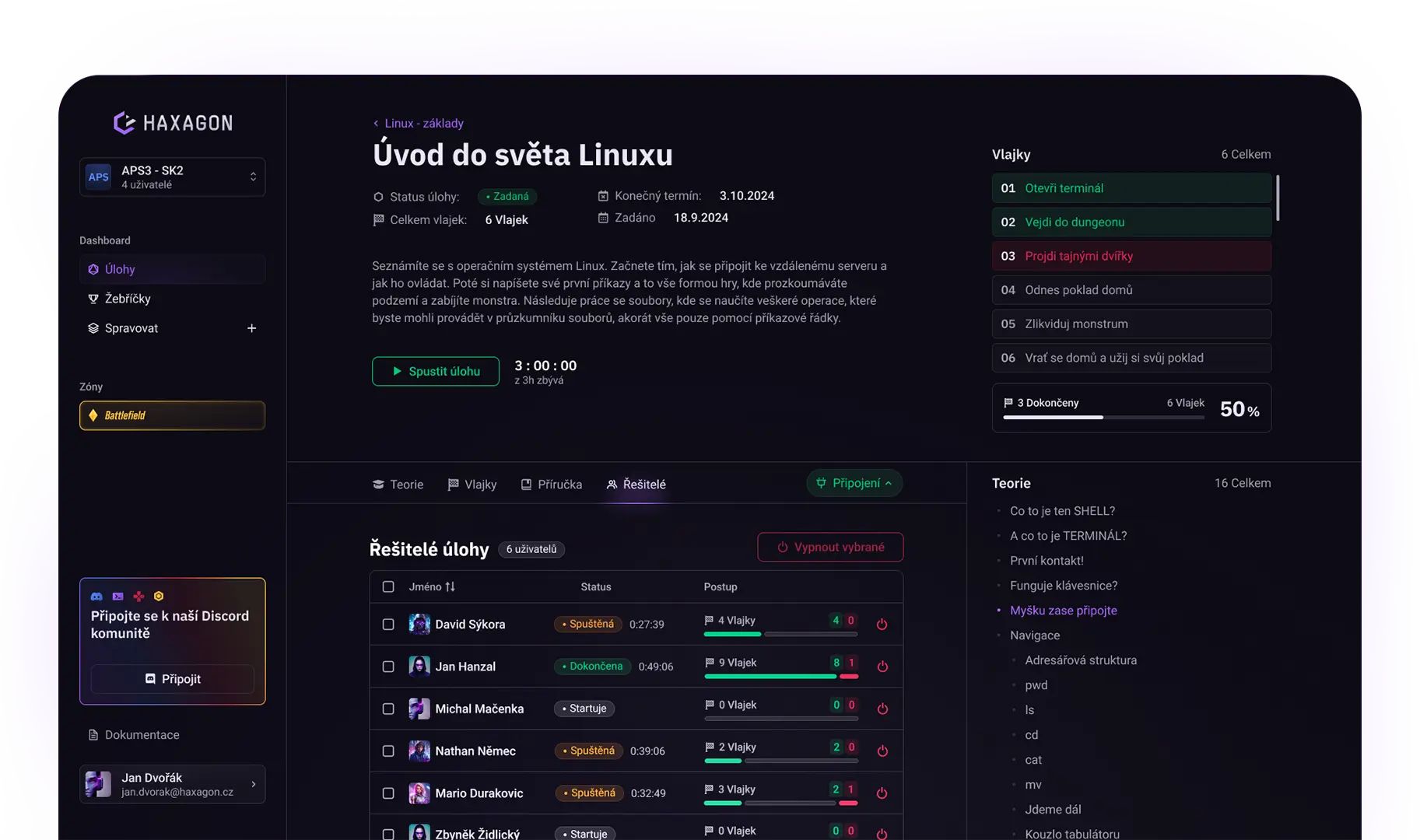
Task: Click the Haxagon logo icon
Action: point(124,123)
